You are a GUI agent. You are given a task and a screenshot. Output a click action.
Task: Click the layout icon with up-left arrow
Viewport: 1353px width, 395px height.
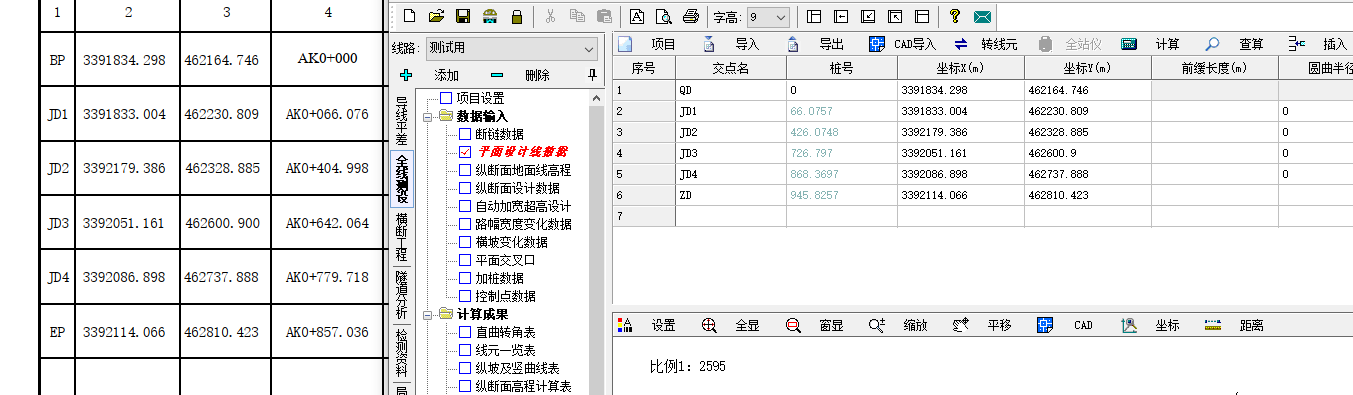point(895,17)
